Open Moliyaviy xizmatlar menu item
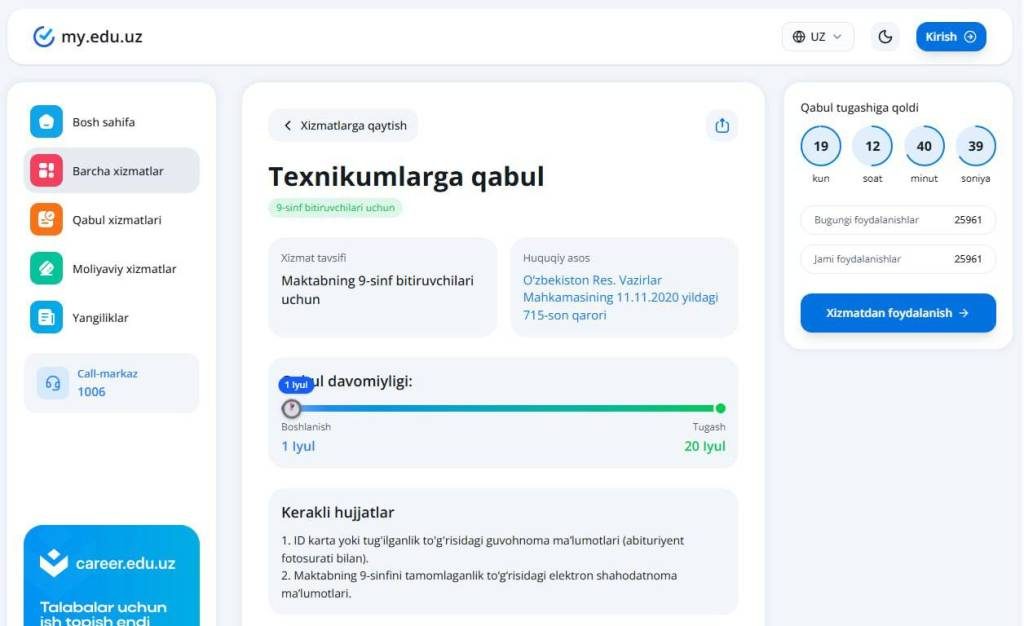Image resolution: width=1024 pixels, height=626 pixels. pyautogui.click(x=112, y=268)
